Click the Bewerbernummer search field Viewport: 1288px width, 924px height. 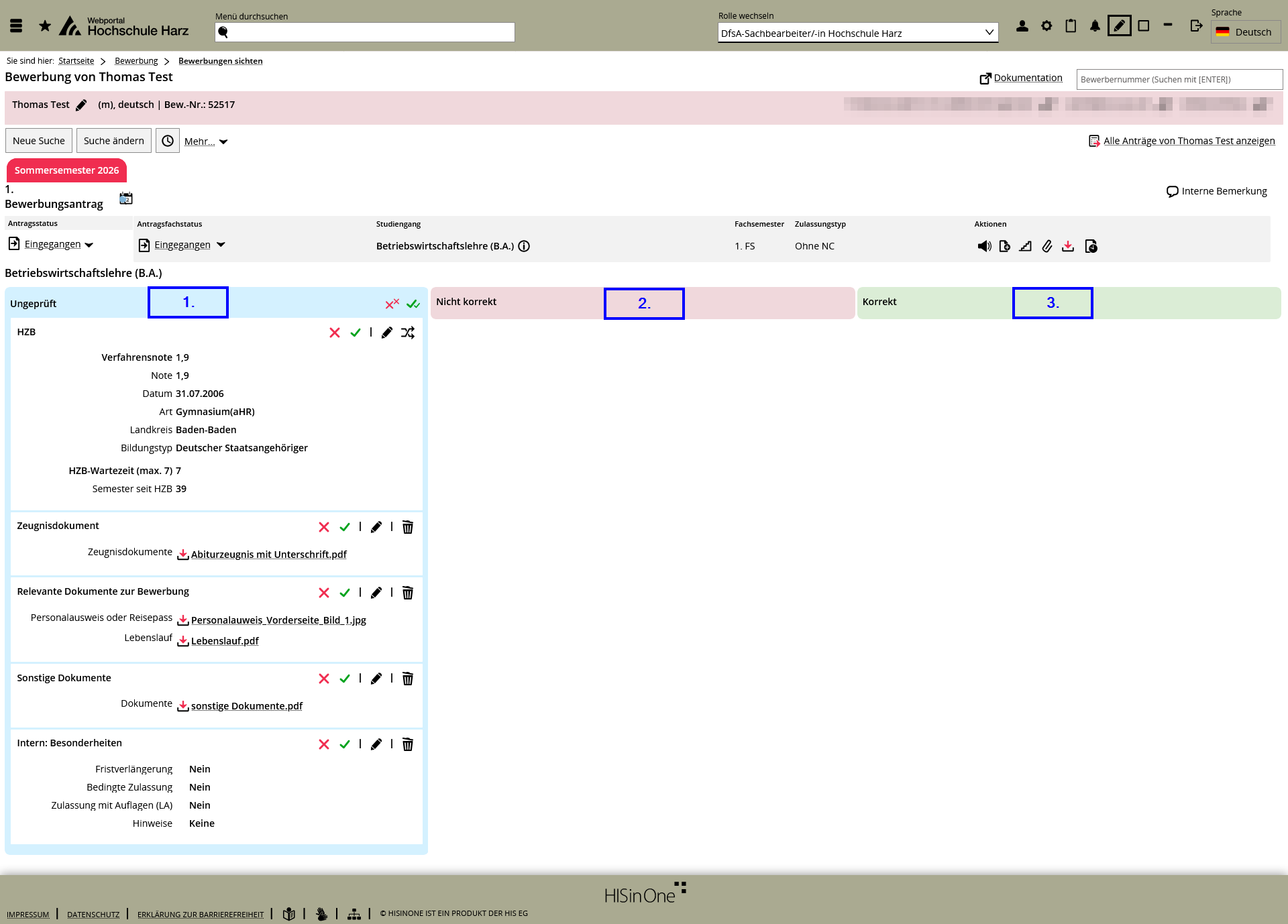point(1179,79)
